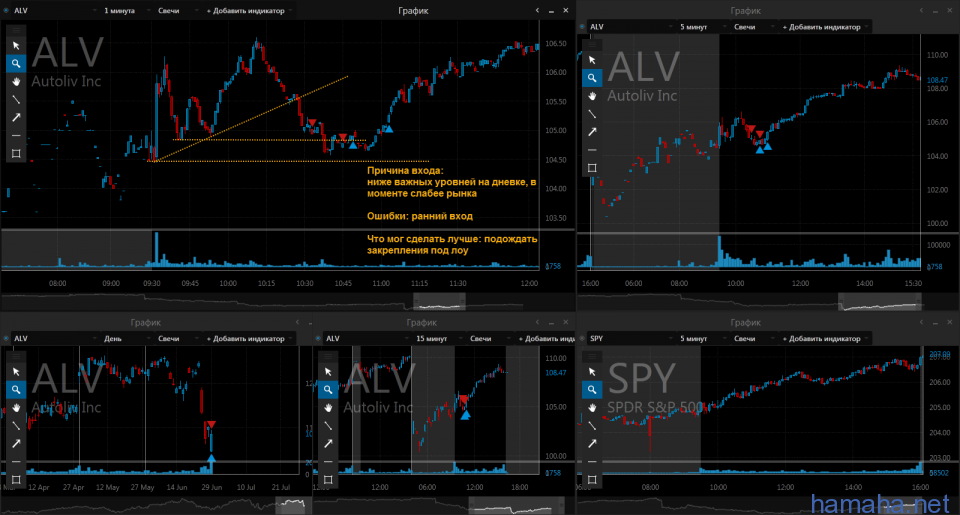Click the ALV ticker field in 1-minute chart
This screenshot has width=960, height=515.
[53, 10]
